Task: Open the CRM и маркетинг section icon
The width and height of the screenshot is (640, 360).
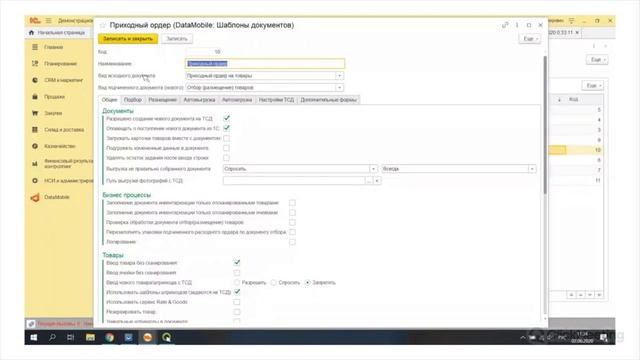Action: (35, 80)
